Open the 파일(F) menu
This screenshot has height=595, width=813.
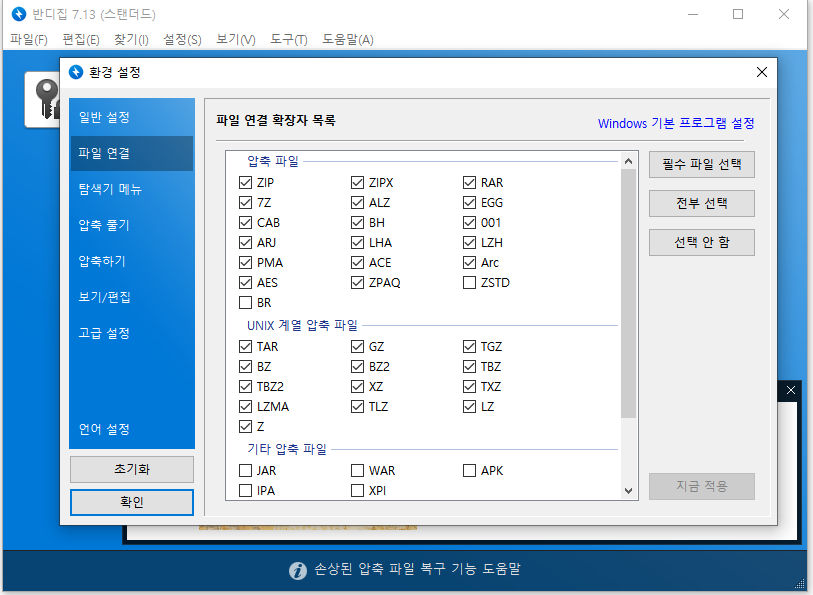click(x=29, y=39)
